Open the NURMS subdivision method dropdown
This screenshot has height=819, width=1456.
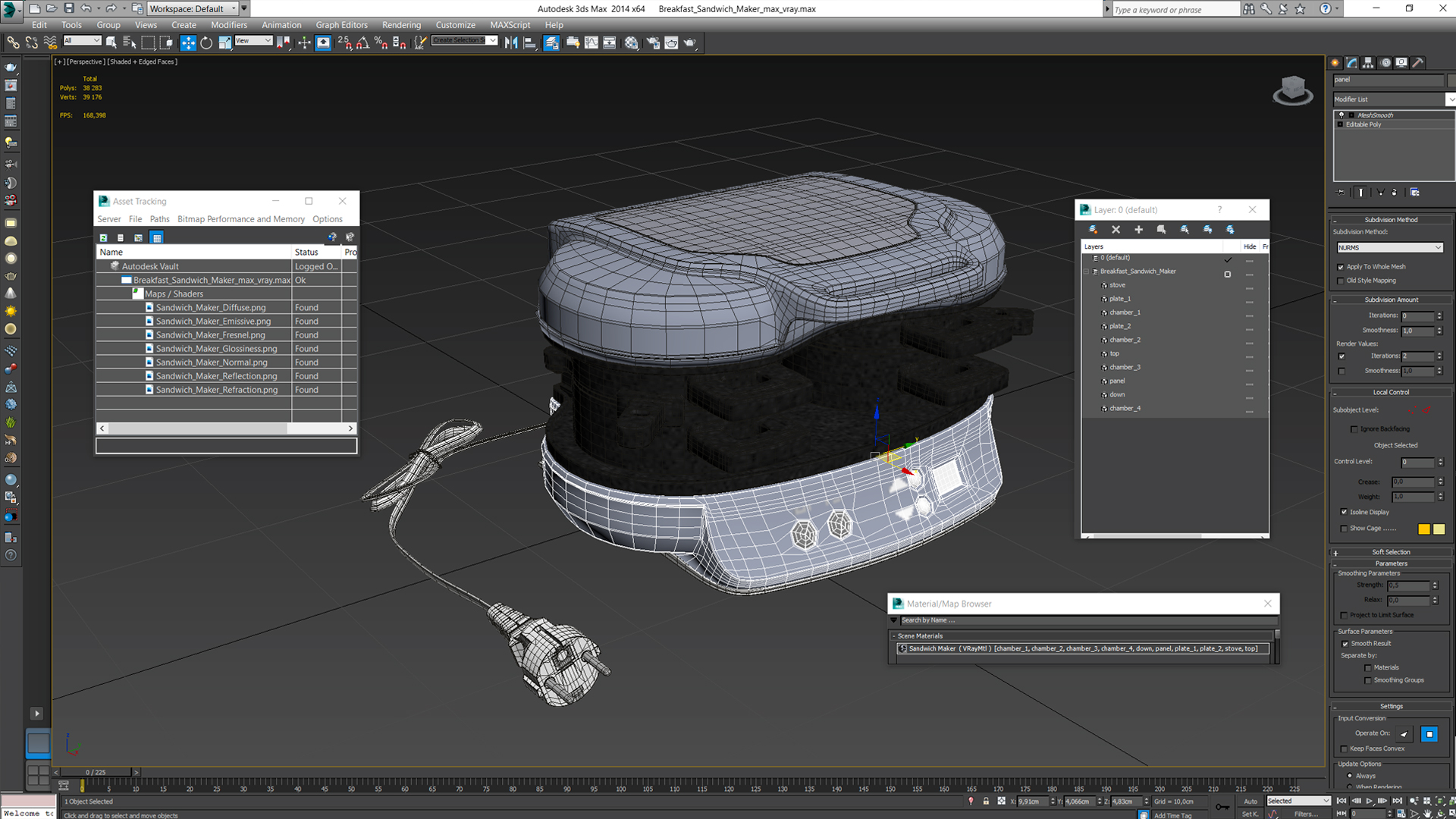pos(1389,248)
